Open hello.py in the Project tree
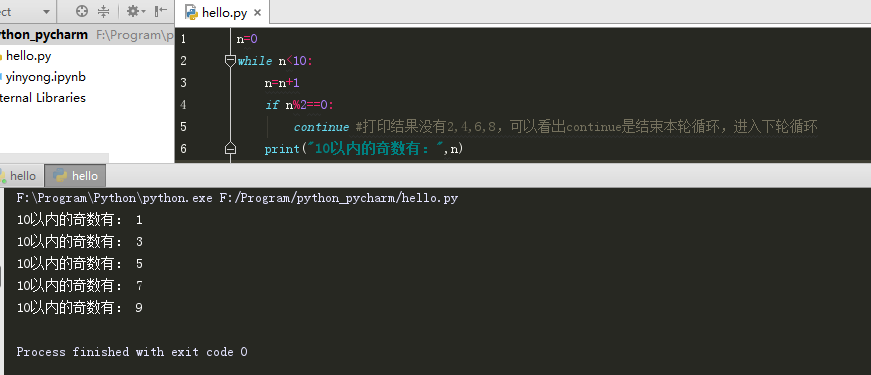The width and height of the screenshot is (871, 375). [x=28, y=56]
